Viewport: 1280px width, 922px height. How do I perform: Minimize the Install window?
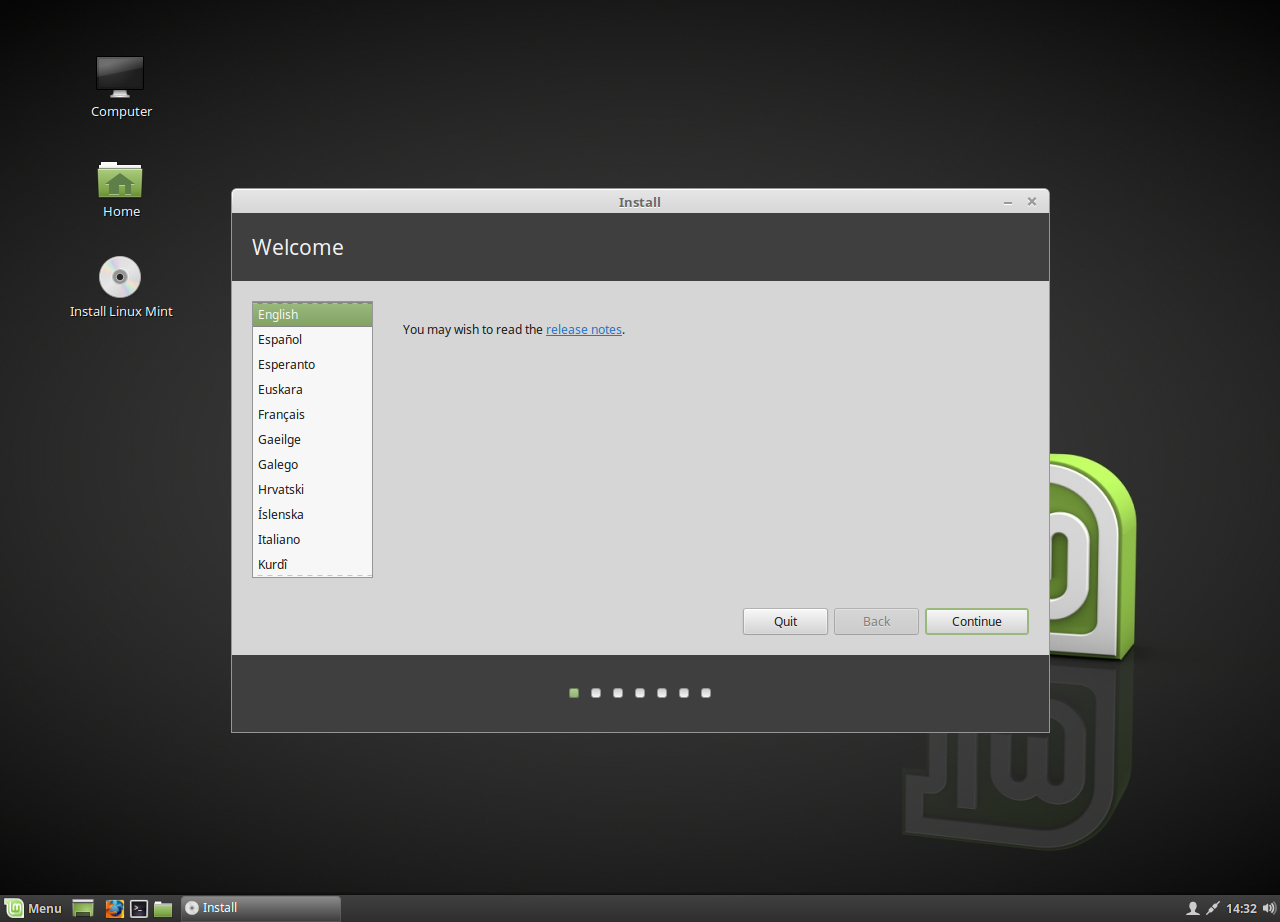click(x=1008, y=202)
